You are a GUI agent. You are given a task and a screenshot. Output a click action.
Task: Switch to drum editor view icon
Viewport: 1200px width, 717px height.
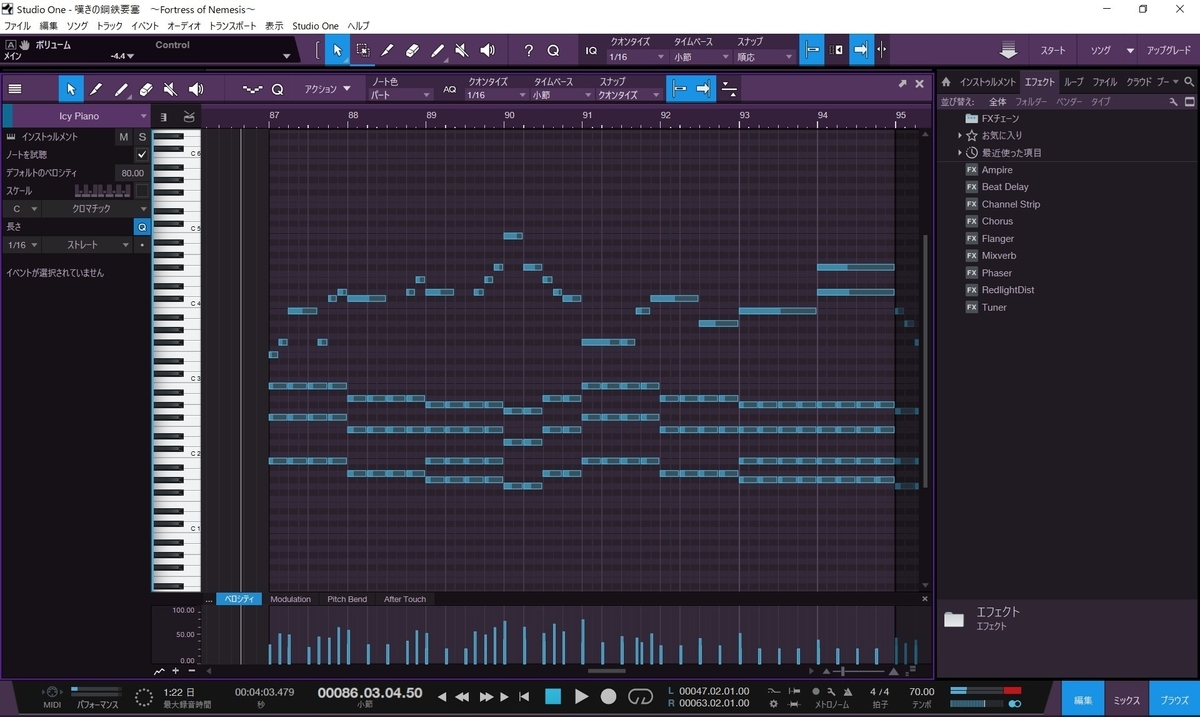tap(190, 117)
